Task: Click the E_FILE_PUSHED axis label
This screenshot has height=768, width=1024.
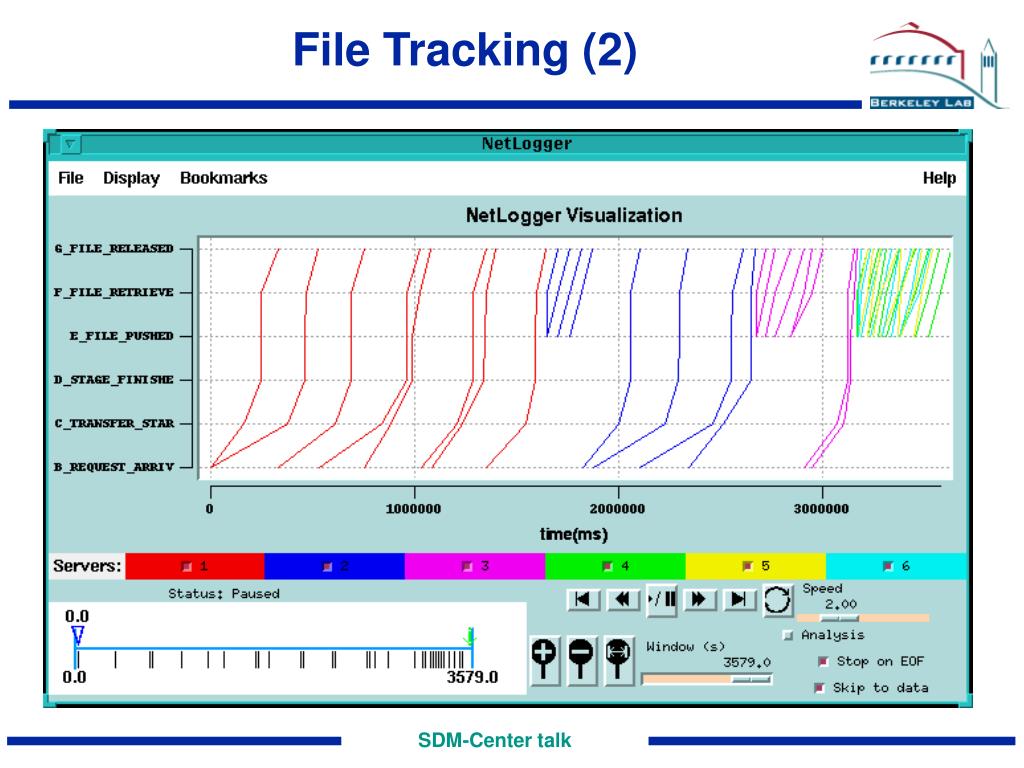Action: (x=121, y=336)
